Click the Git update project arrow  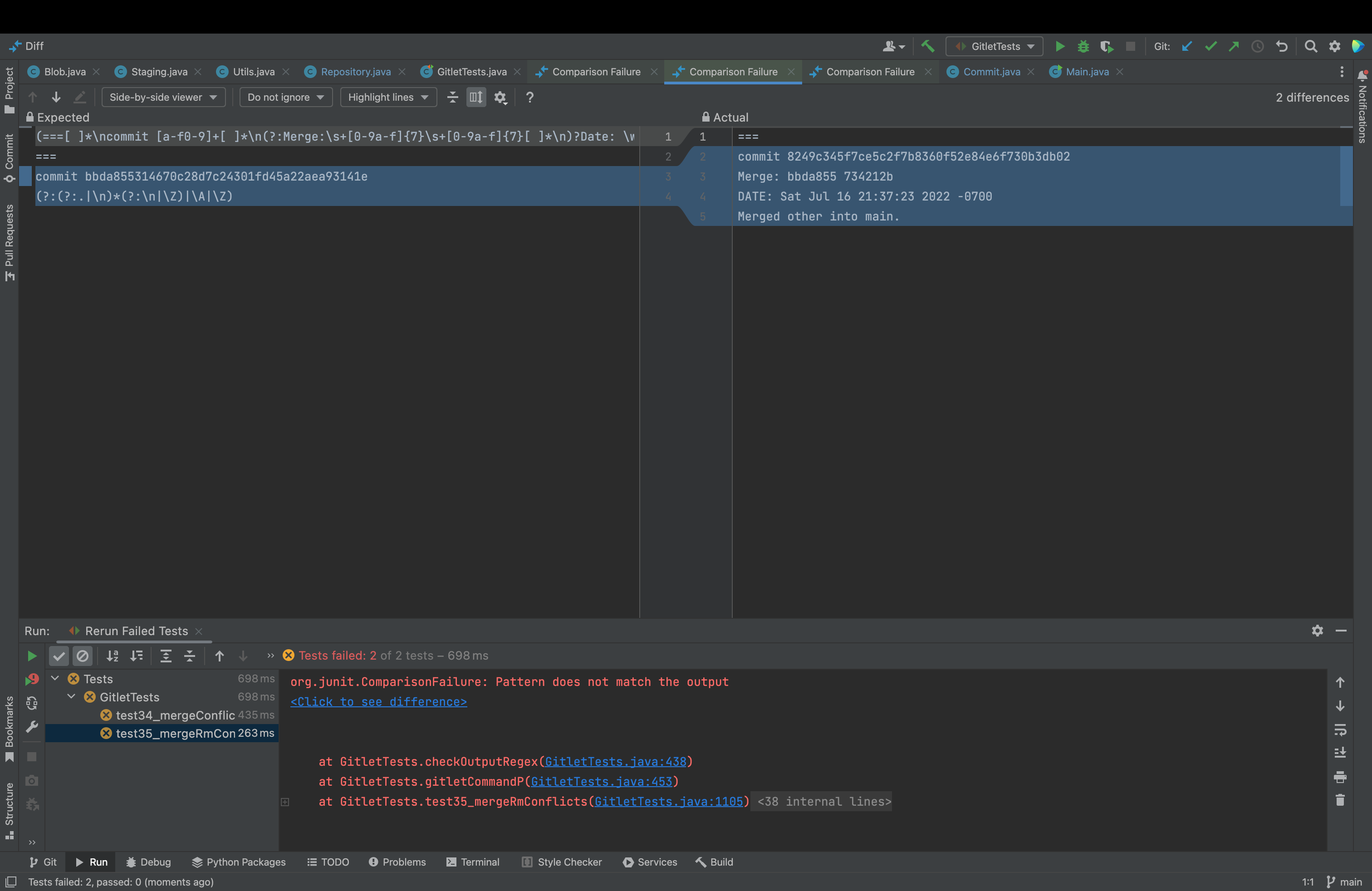click(1186, 46)
